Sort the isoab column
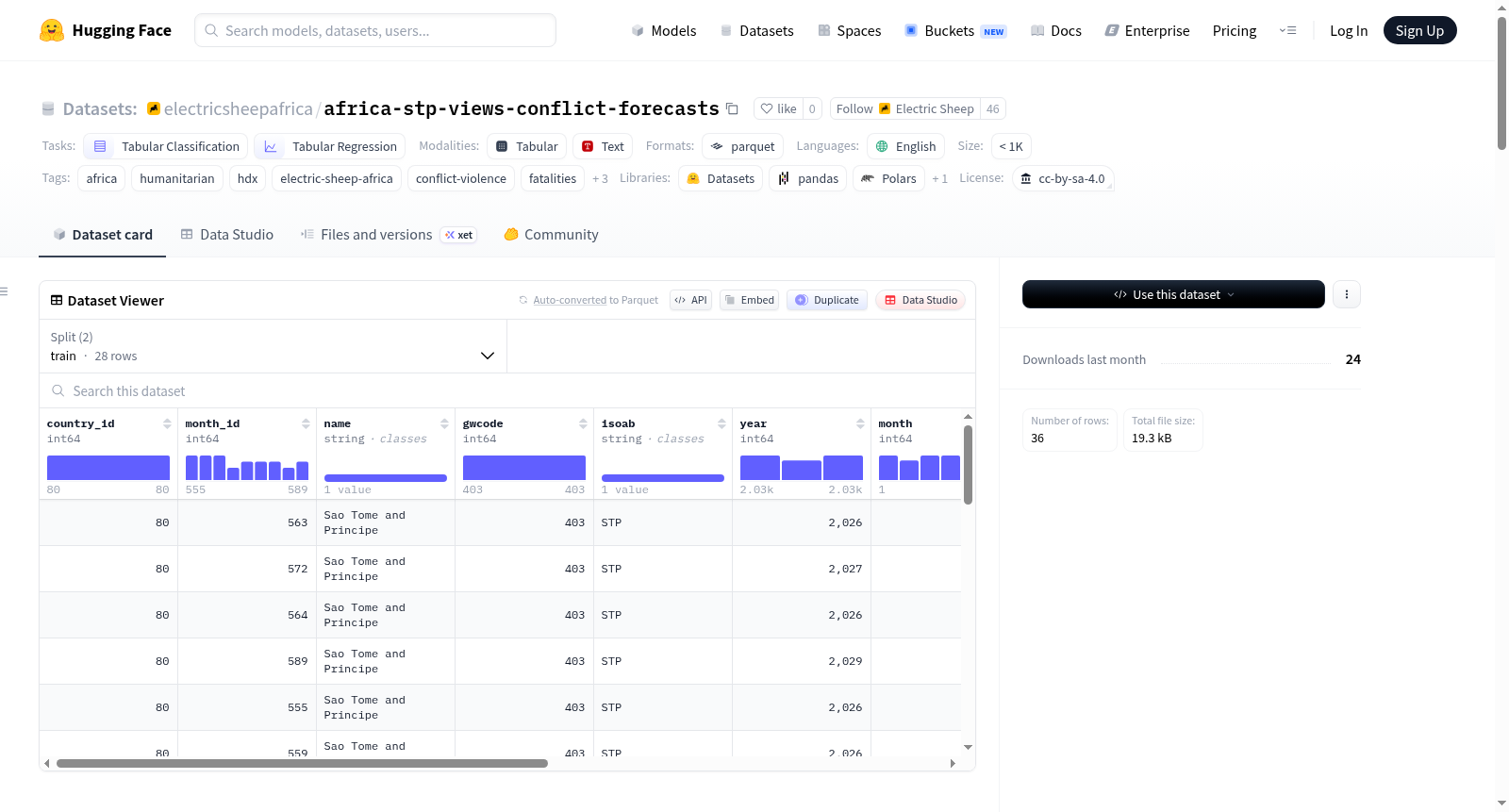The height and width of the screenshot is (812, 1509). (x=721, y=423)
